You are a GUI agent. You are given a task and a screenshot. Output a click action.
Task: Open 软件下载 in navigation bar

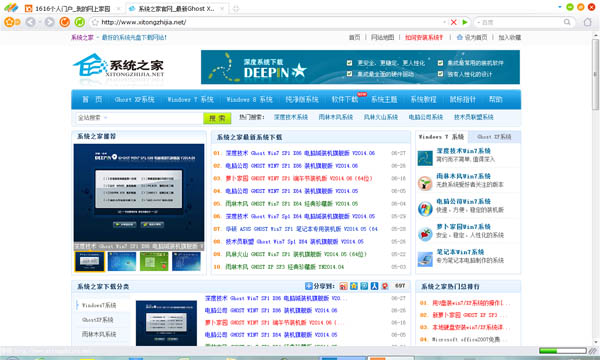[x=345, y=99]
